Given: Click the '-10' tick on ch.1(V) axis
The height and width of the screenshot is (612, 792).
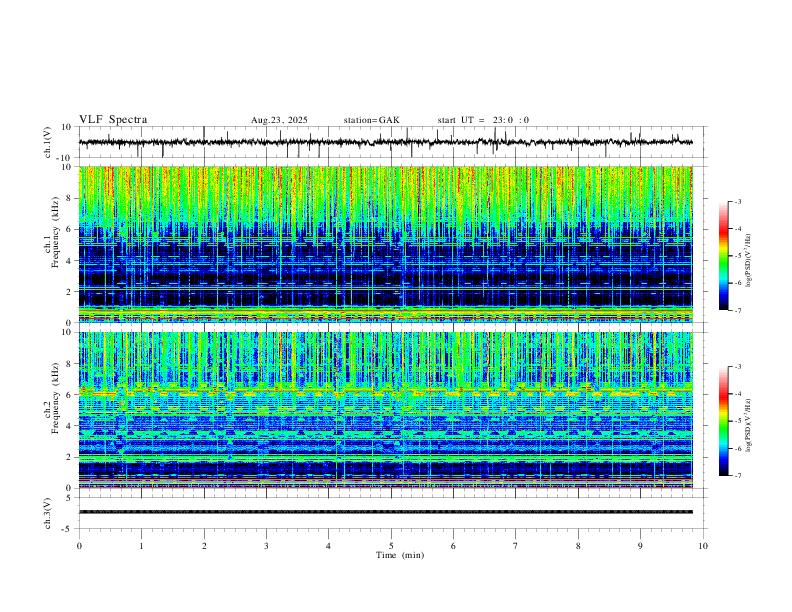Looking at the screenshot, I should 65,158.
